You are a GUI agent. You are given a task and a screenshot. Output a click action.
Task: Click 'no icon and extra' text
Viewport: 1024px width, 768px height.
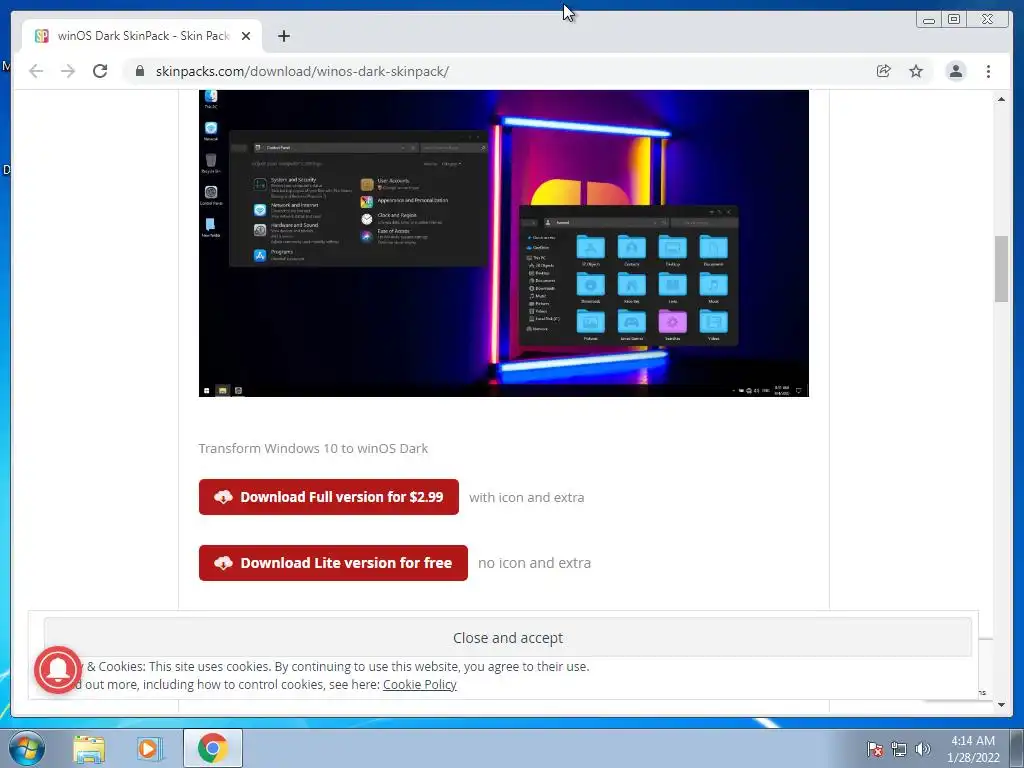click(534, 563)
